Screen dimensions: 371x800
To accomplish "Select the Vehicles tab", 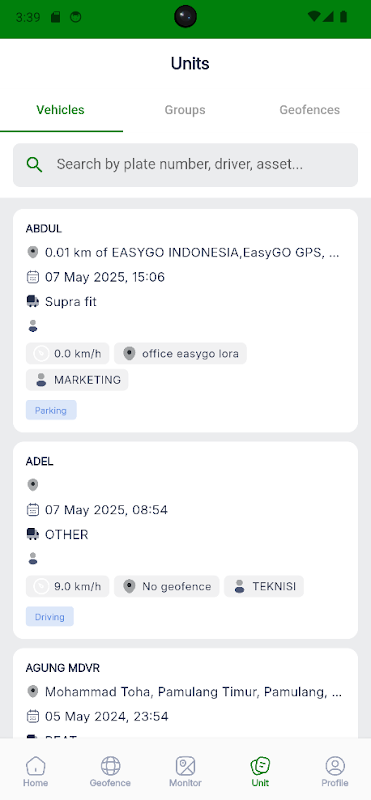I will click(x=60, y=110).
